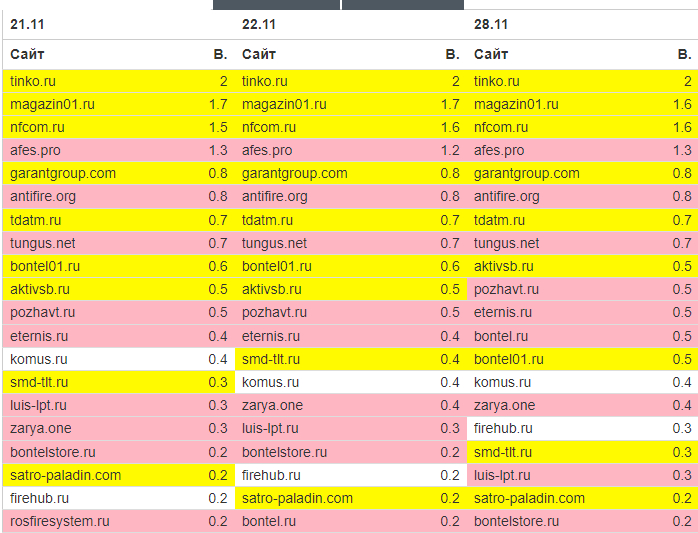Select bontel.ru in 22.11 column
The width and height of the screenshot is (698, 533).
pyautogui.click(x=269, y=521)
